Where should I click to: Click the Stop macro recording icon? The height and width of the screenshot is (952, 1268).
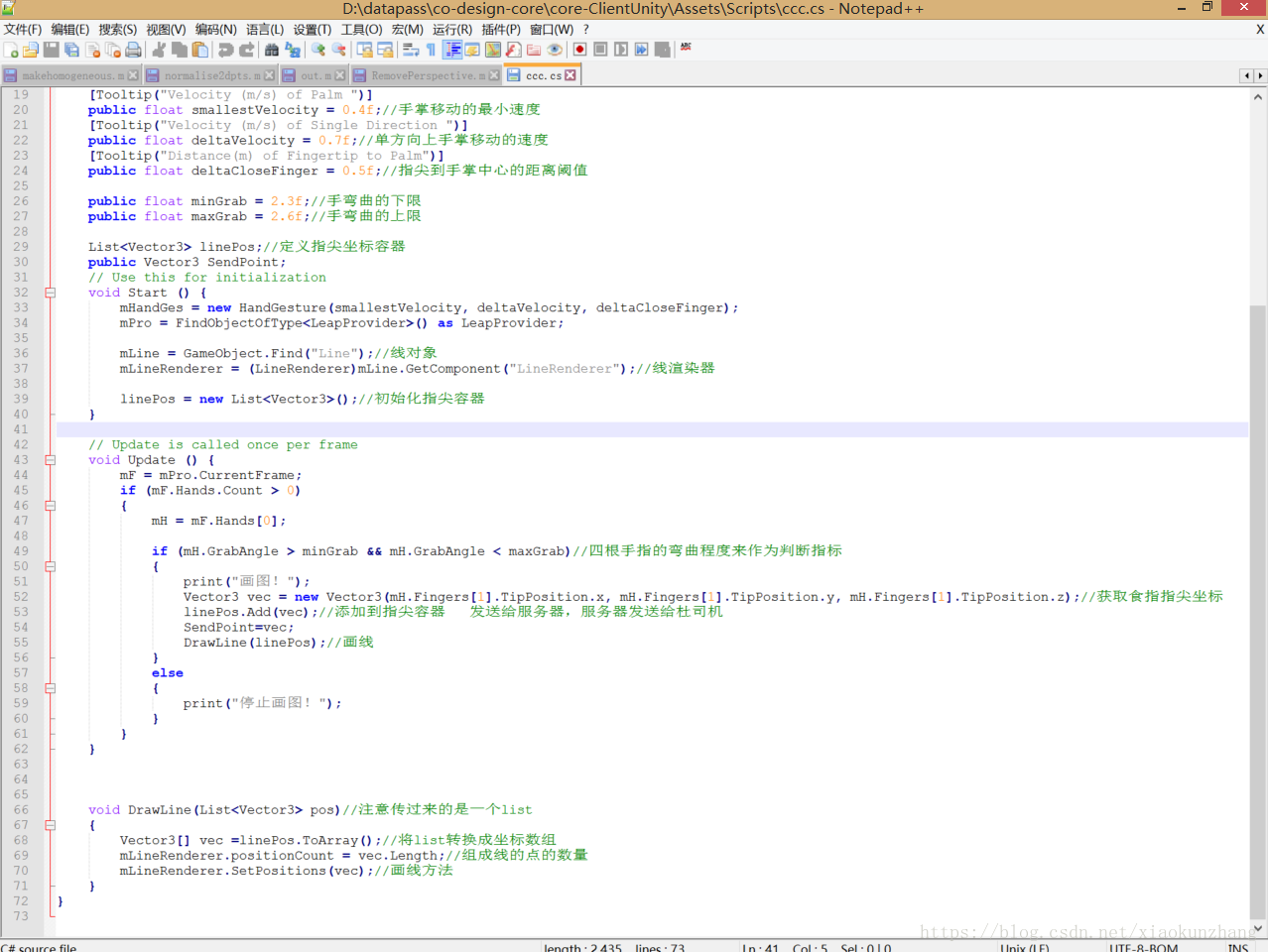600,50
